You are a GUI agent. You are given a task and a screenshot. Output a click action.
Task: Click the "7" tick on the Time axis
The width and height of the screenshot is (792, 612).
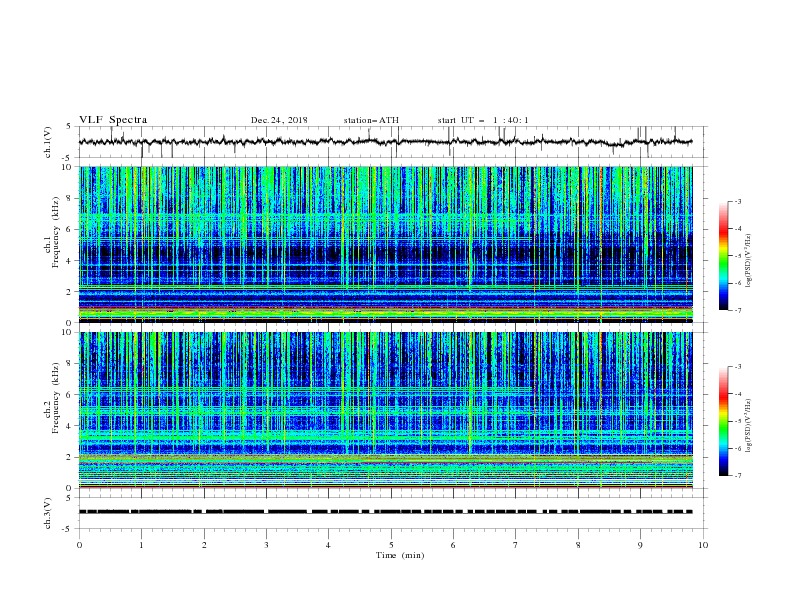click(516, 545)
